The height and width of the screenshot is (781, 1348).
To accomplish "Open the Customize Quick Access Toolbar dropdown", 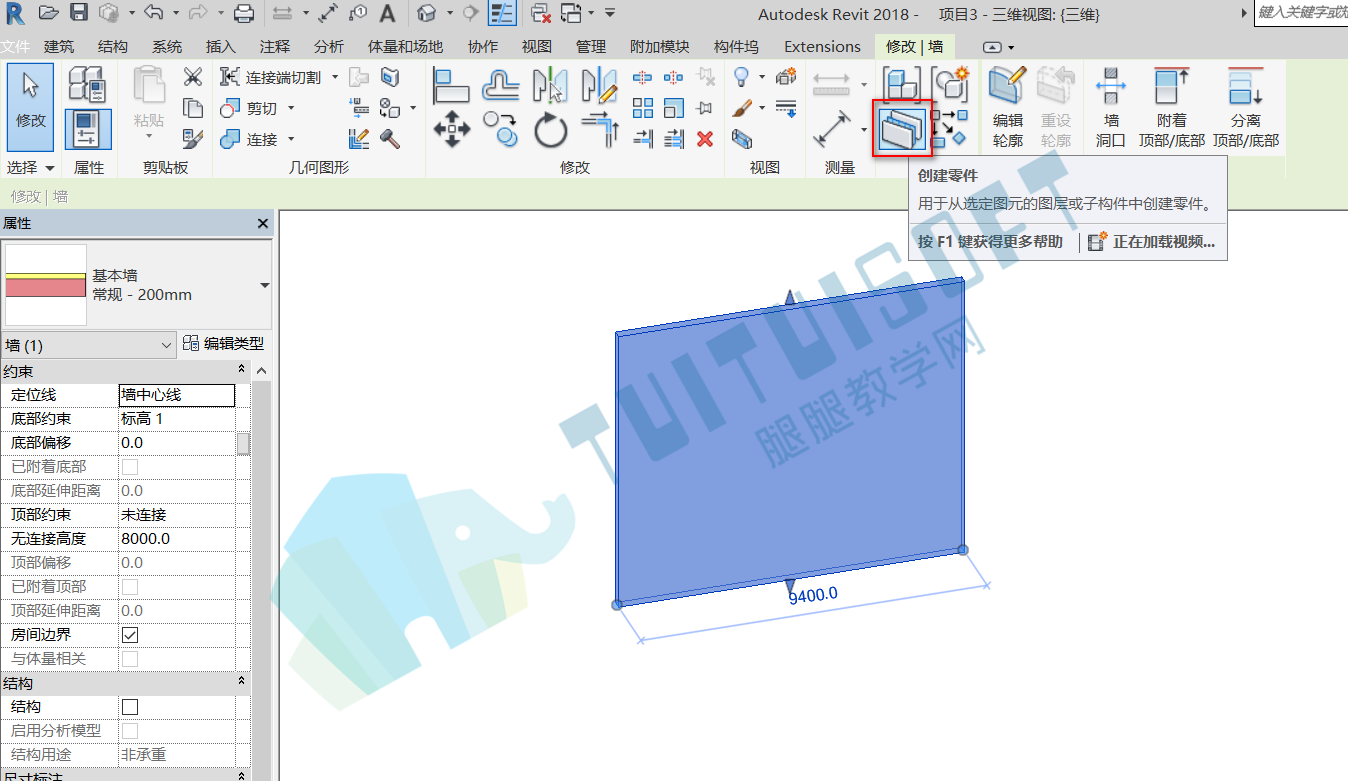I will 610,13.
